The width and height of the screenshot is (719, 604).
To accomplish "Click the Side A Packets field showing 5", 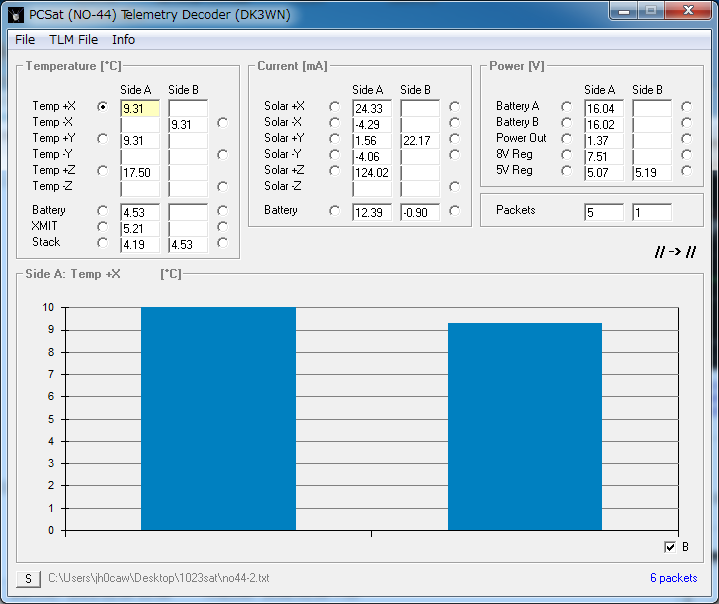I will click(604, 212).
